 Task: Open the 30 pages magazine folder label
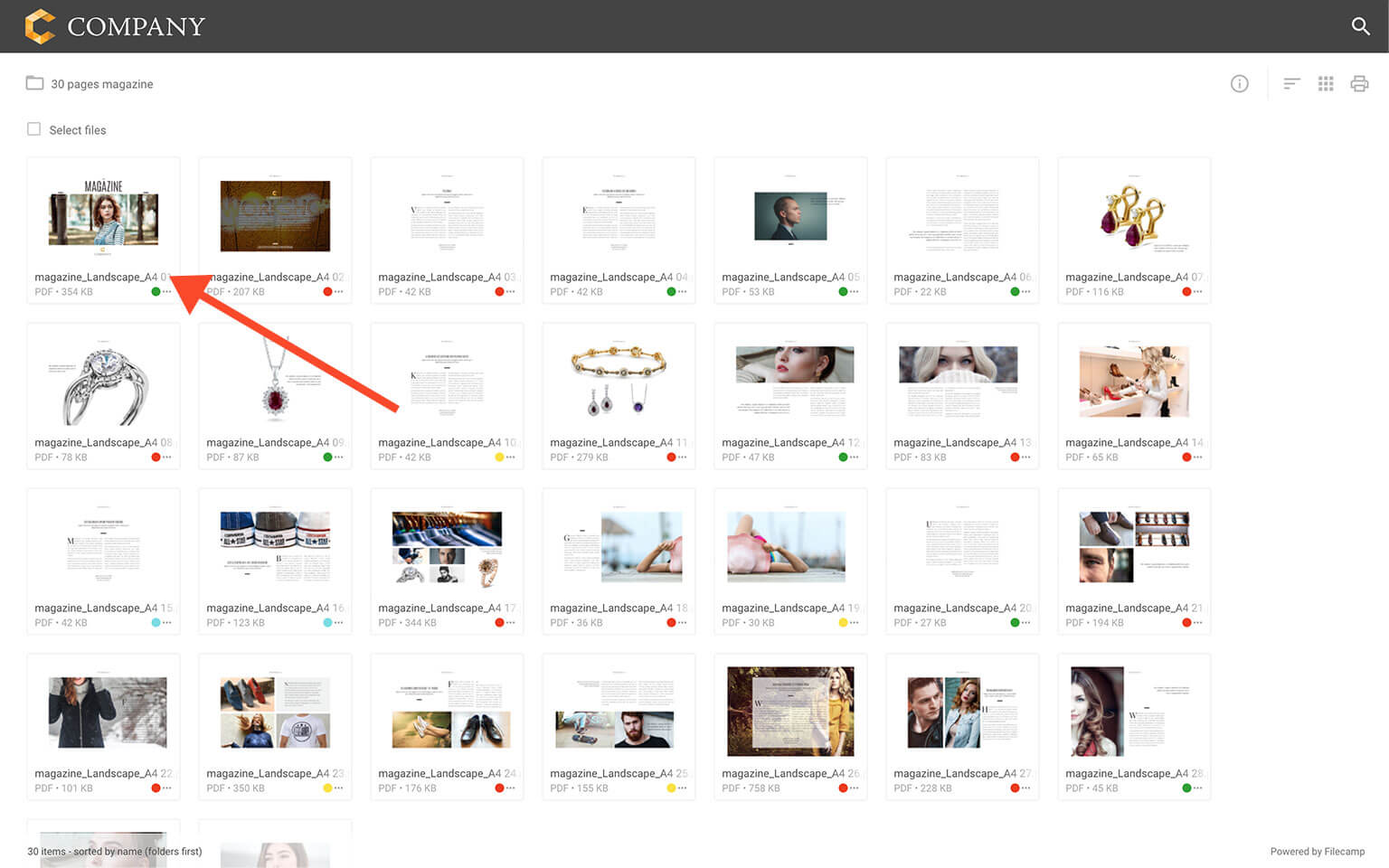coord(101,84)
